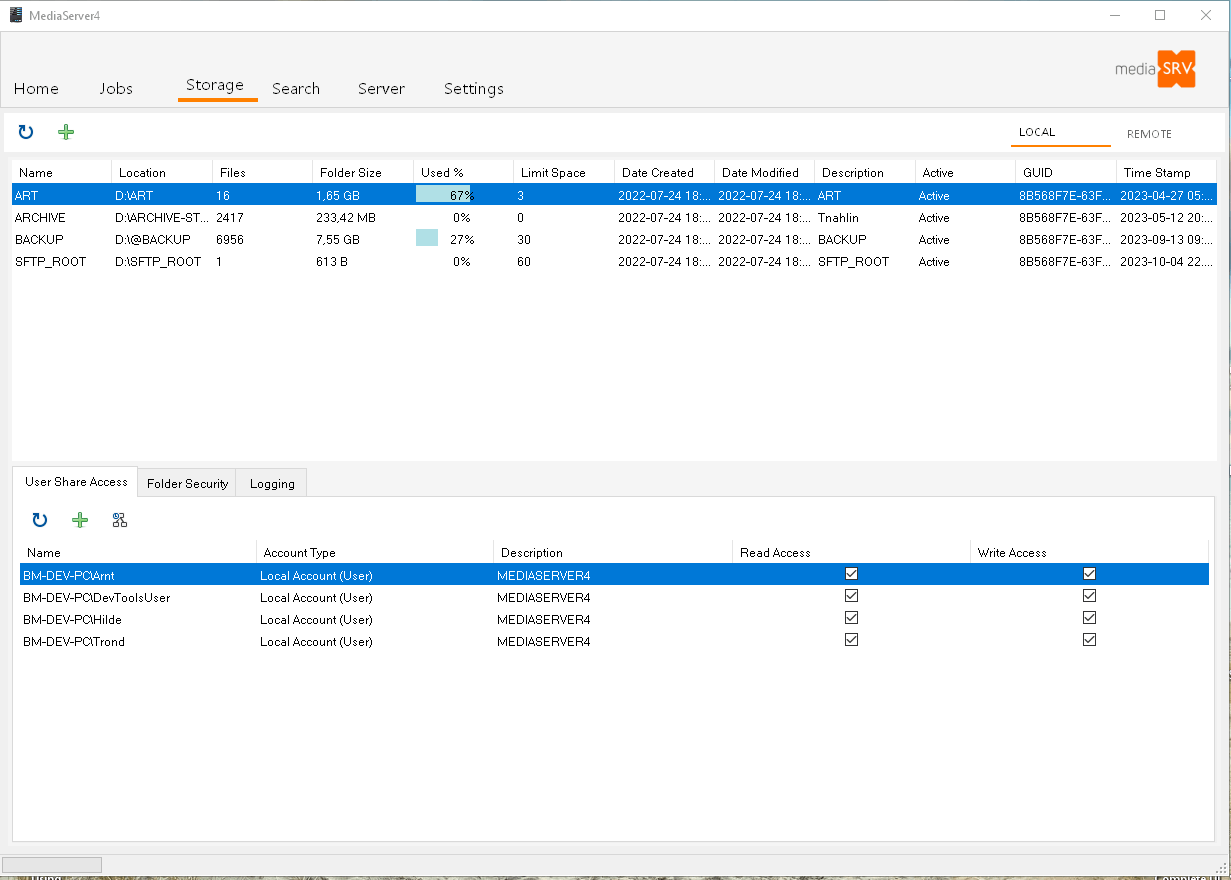
Task: Sort users by Write Access header
Action: tap(1089, 553)
